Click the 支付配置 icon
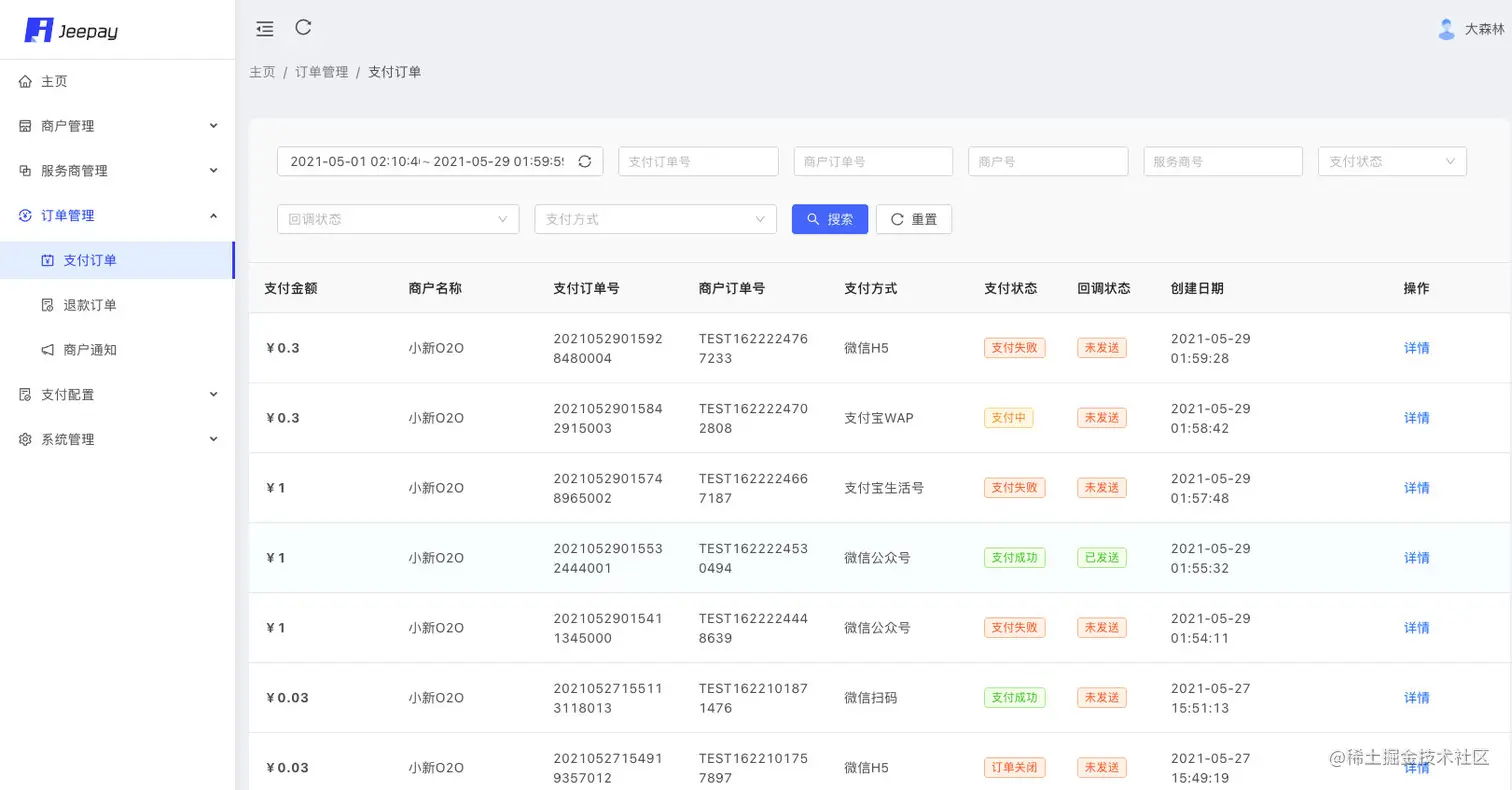This screenshot has width=1512, height=790. 26,395
